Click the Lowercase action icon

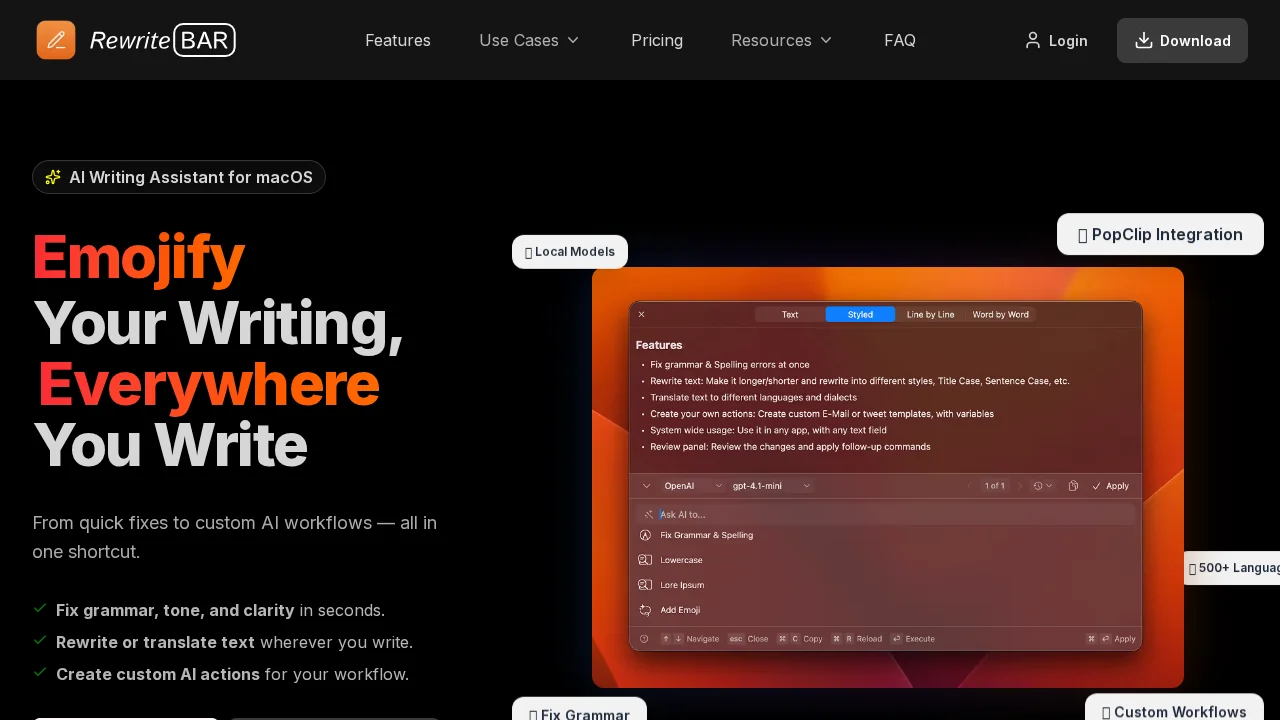[x=645, y=560]
